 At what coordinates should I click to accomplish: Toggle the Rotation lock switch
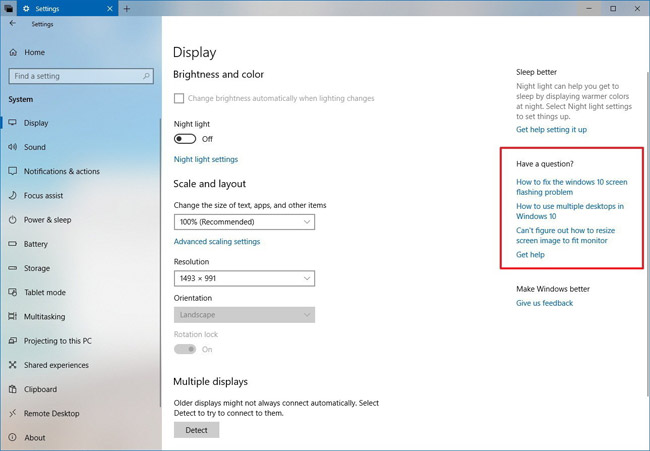tap(185, 349)
